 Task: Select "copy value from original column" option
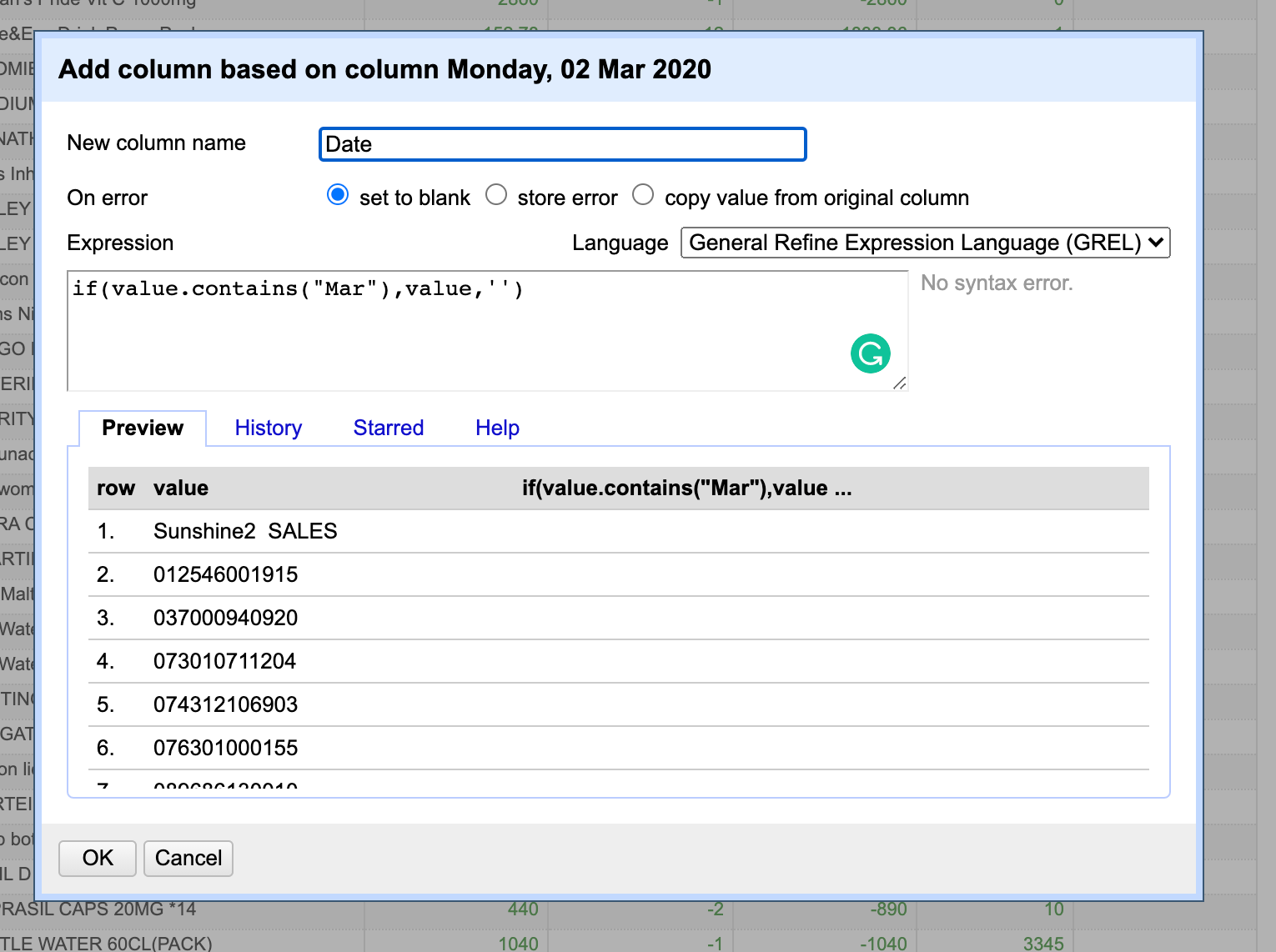(x=643, y=195)
